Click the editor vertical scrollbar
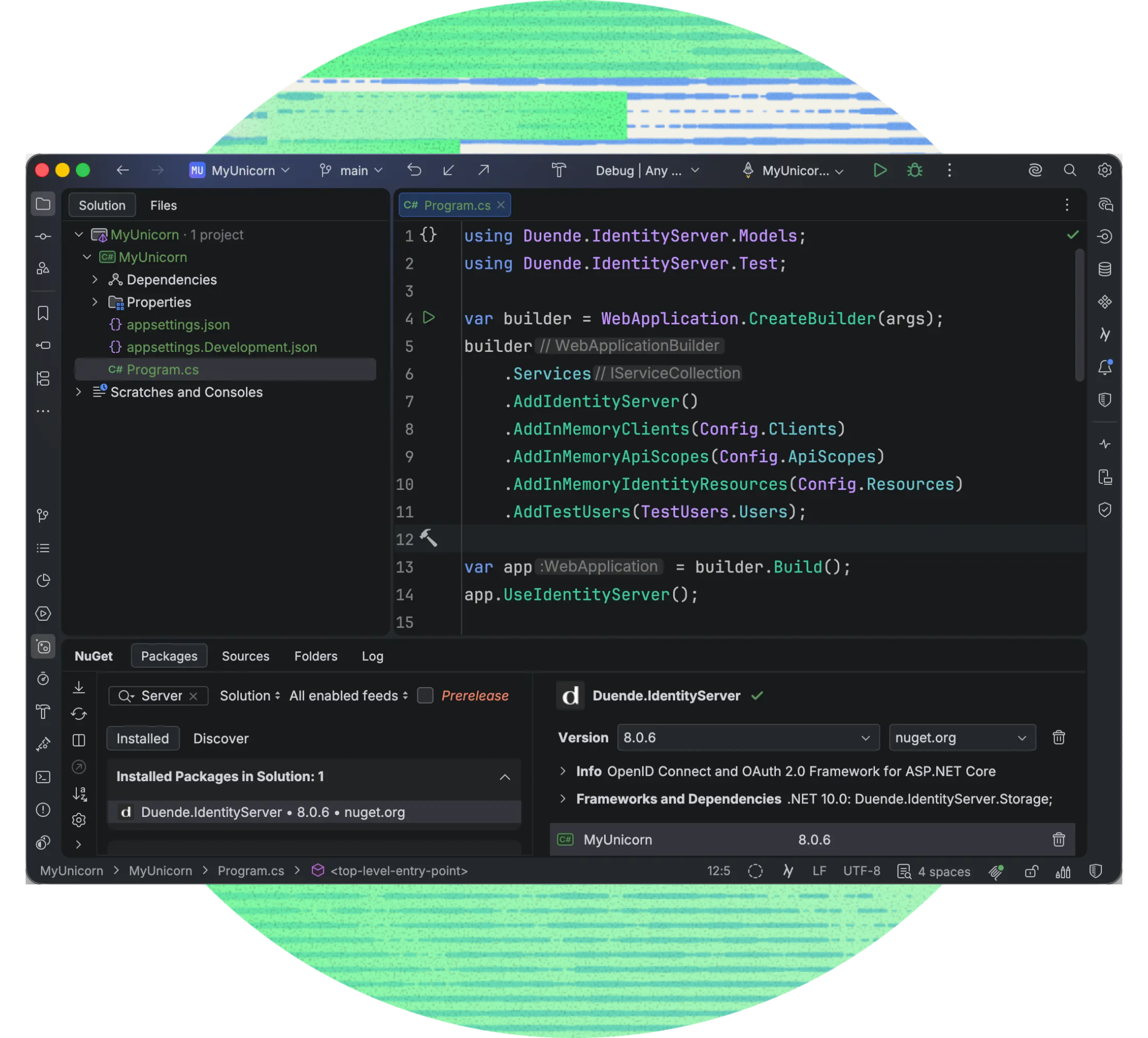The width and height of the screenshot is (1148, 1038). (x=1079, y=316)
